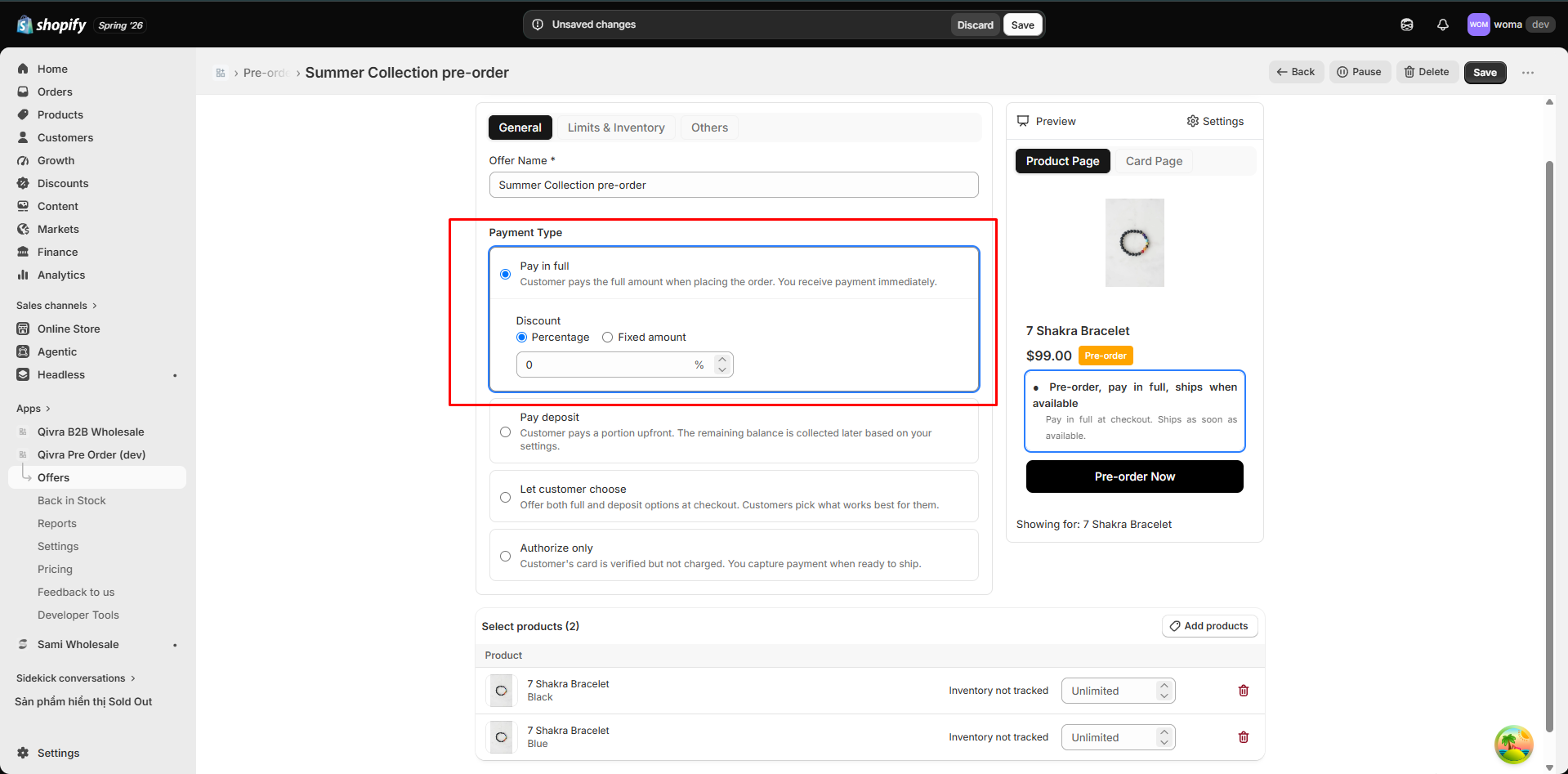The width and height of the screenshot is (1568, 774).
Task: Click the Pre-order Now preview button
Action: (1134, 476)
